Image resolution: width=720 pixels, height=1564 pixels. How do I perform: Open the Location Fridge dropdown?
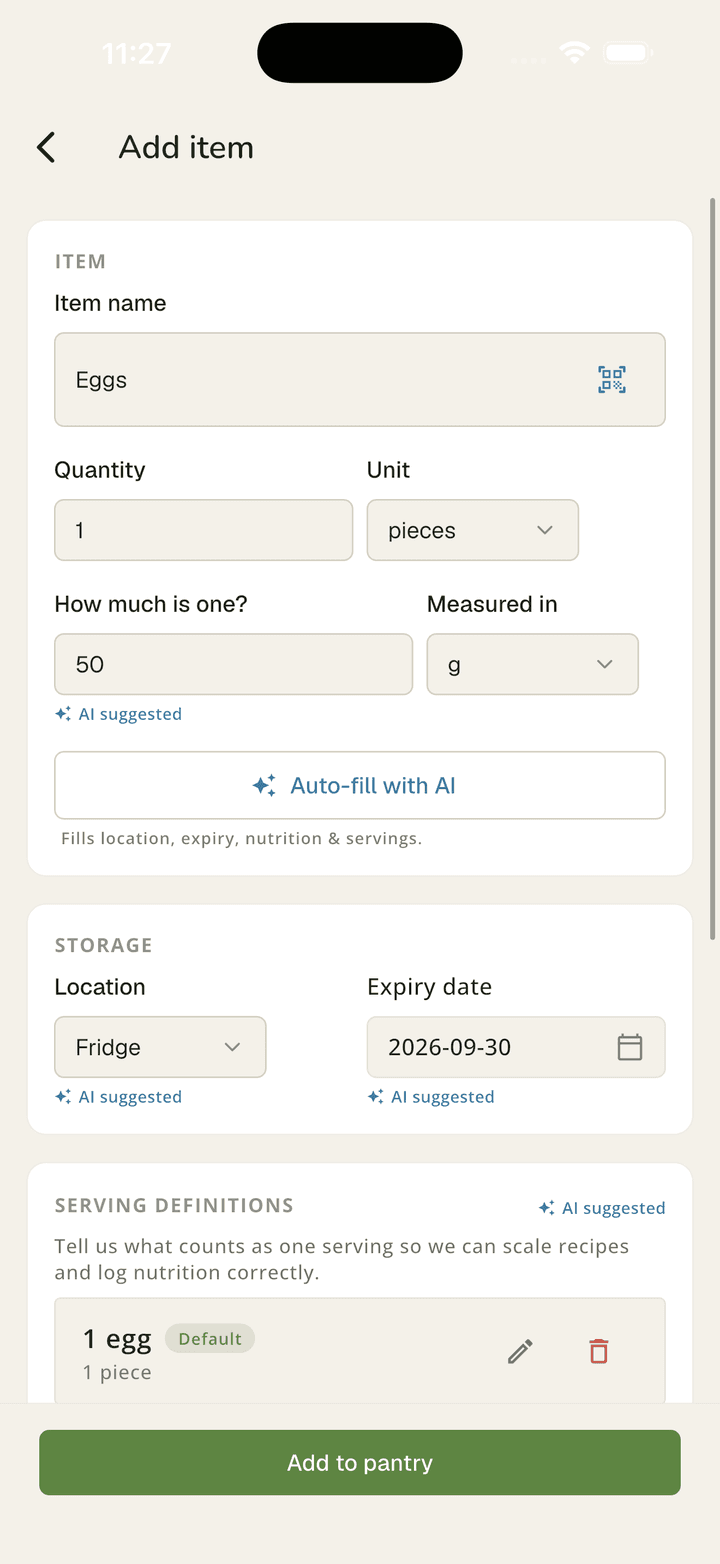tap(160, 1047)
